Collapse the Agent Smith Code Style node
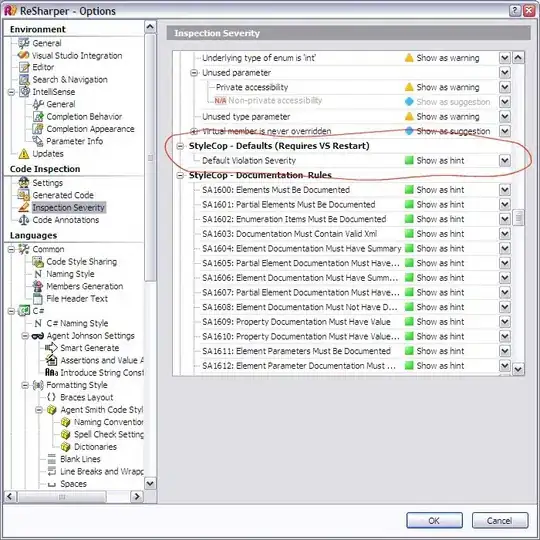Viewport: 540px width, 540px height. click(39, 410)
